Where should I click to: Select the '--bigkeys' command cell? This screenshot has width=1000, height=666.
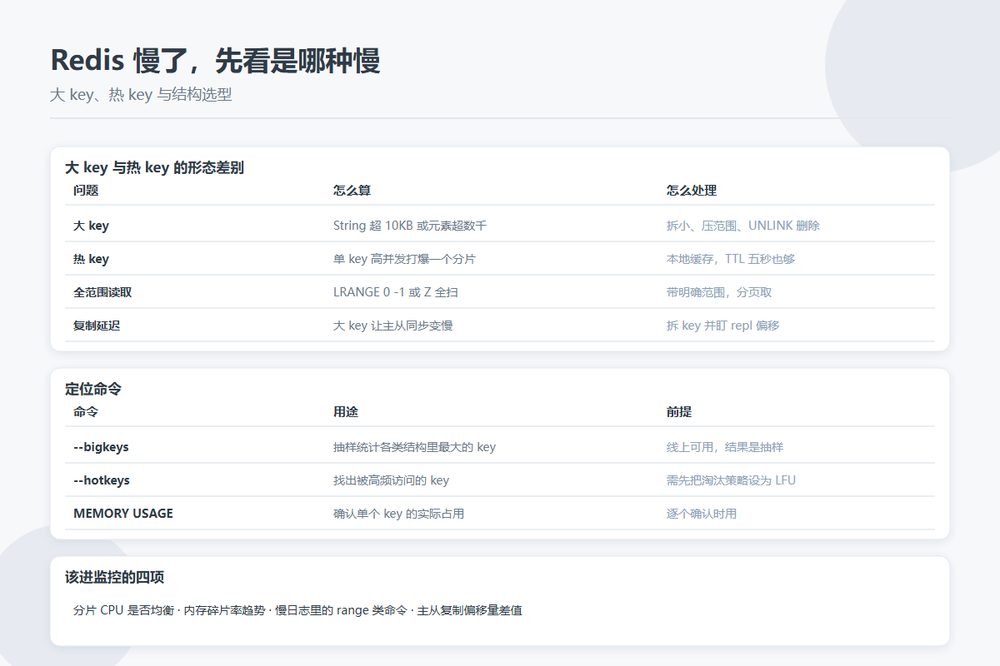[x=101, y=447]
